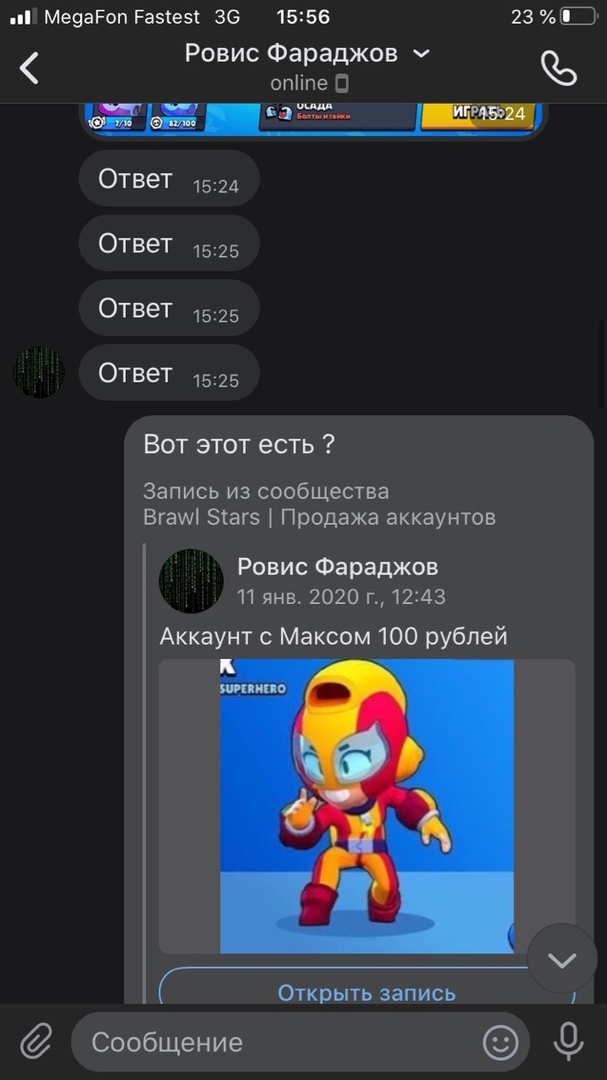Tap the post author's matrix avatar
The image size is (607, 1080).
click(x=191, y=581)
